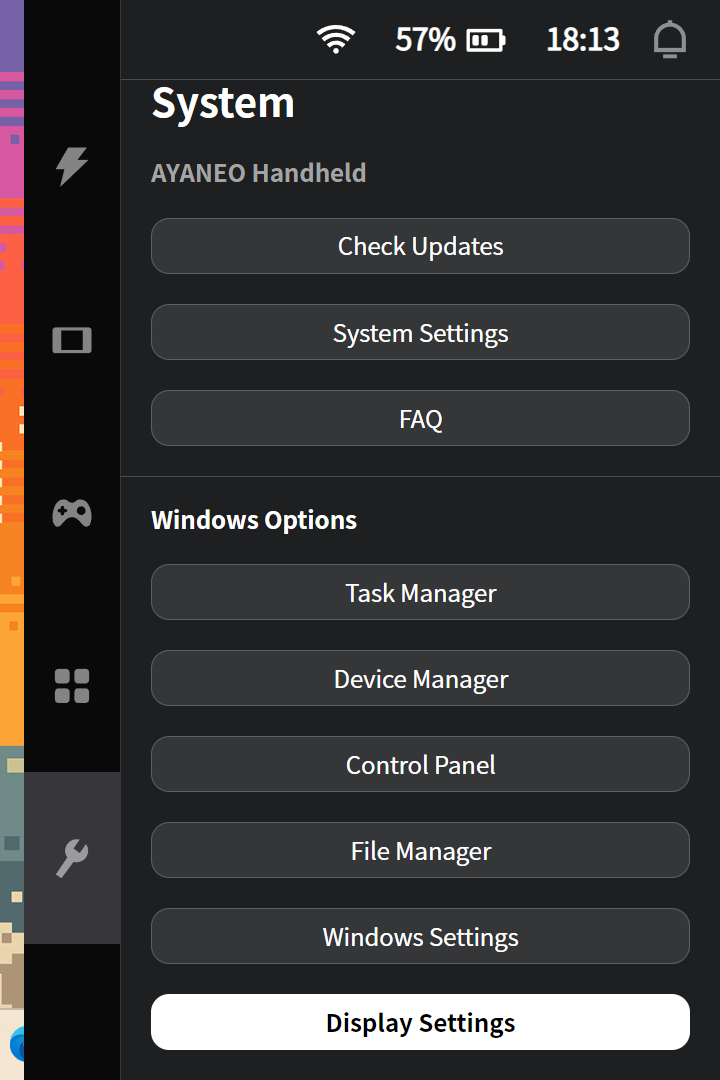Open the Windows Control Panel
This screenshot has width=720, height=1080.
click(420, 765)
